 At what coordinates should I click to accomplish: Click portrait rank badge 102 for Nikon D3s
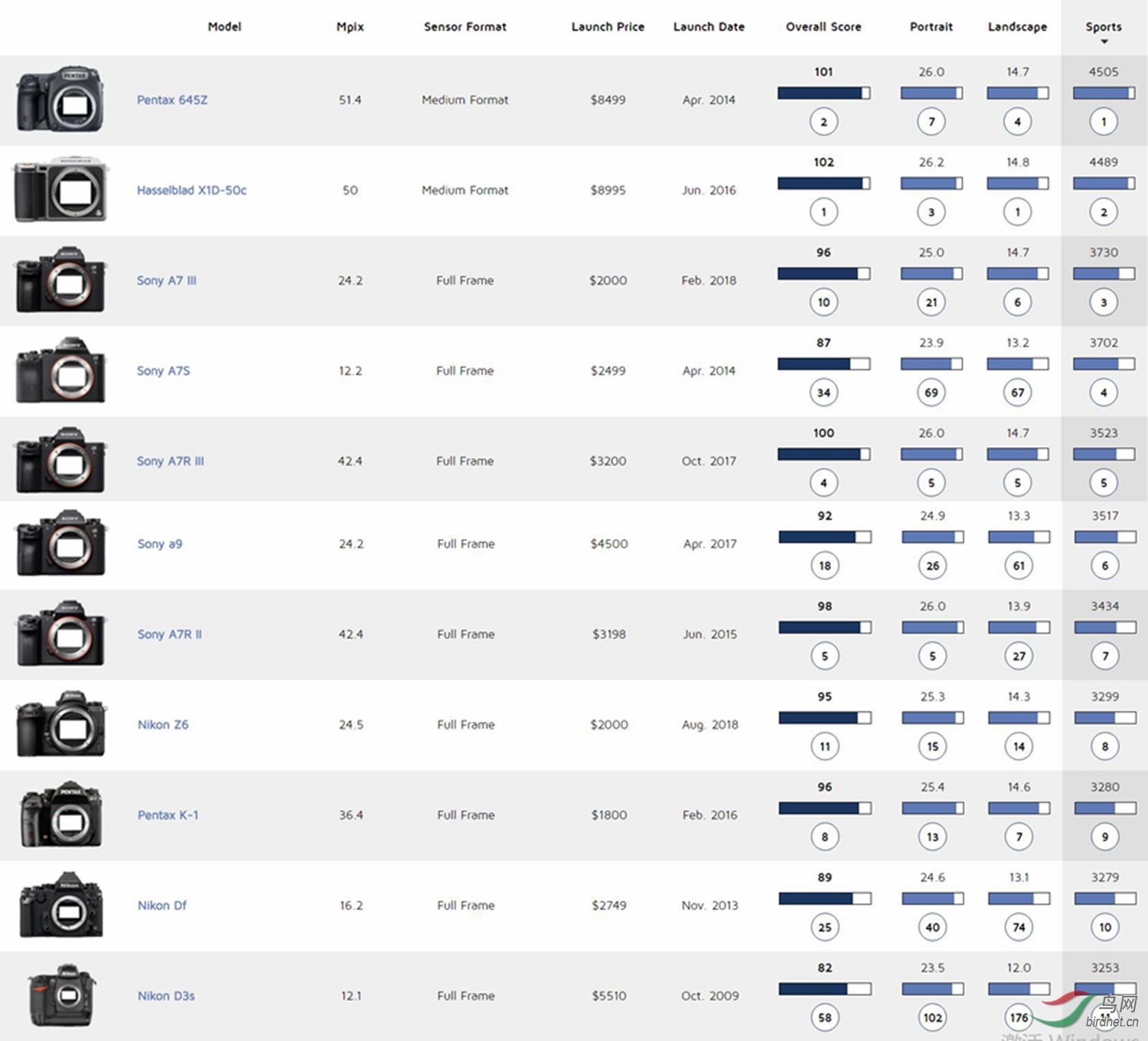[932, 1017]
